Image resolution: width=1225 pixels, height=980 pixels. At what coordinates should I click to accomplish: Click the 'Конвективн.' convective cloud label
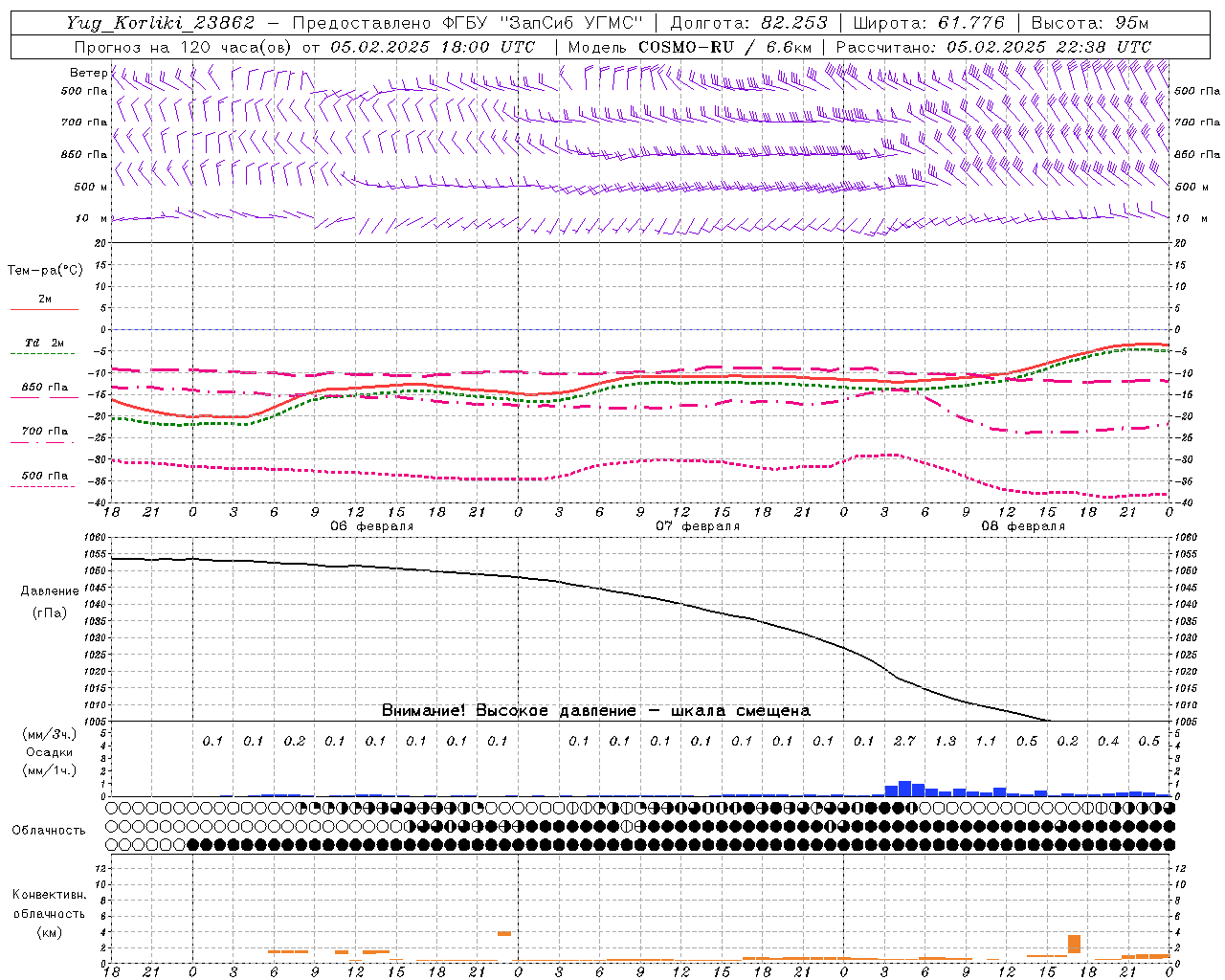[x=49, y=895]
